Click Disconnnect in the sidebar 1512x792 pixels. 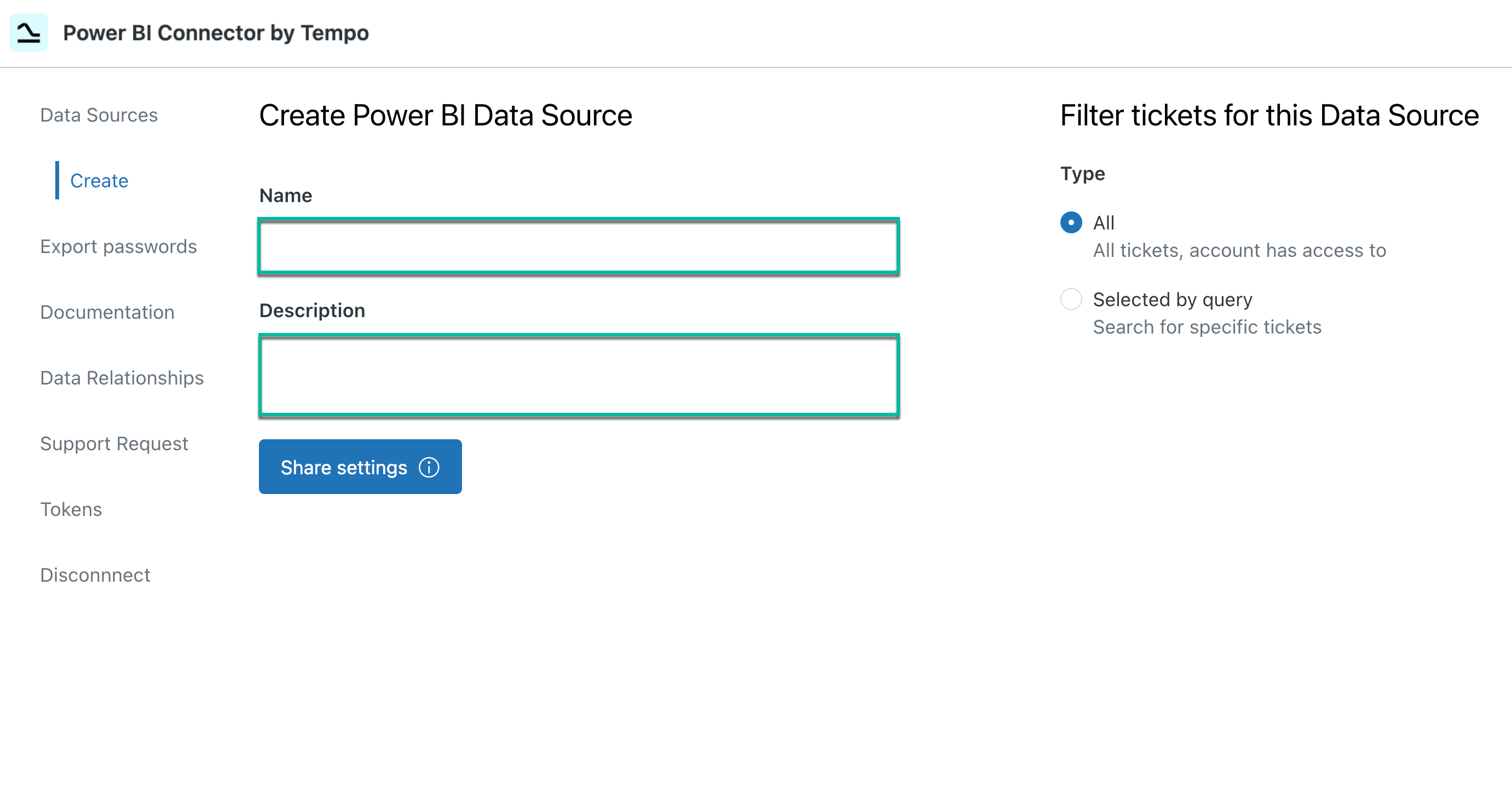pos(95,575)
